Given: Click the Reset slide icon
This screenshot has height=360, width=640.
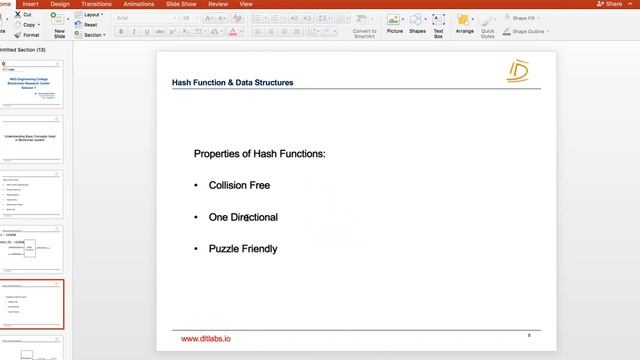Looking at the screenshot, I should click(78, 24).
